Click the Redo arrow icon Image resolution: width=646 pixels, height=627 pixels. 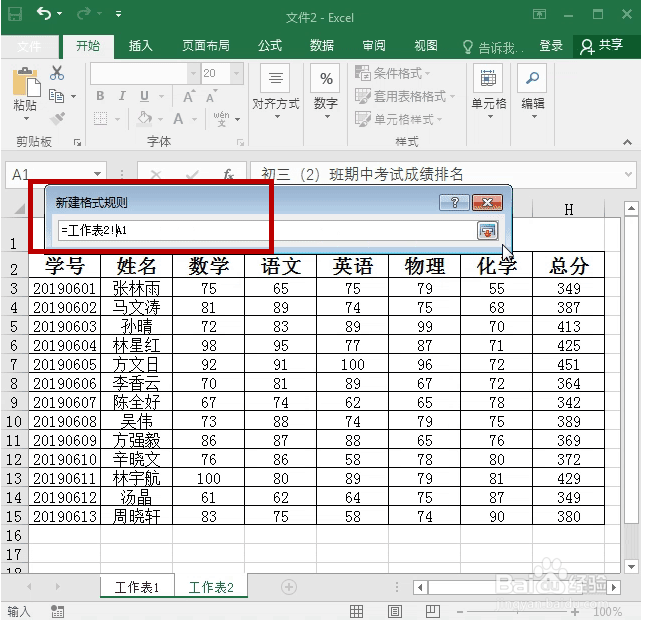point(84,14)
